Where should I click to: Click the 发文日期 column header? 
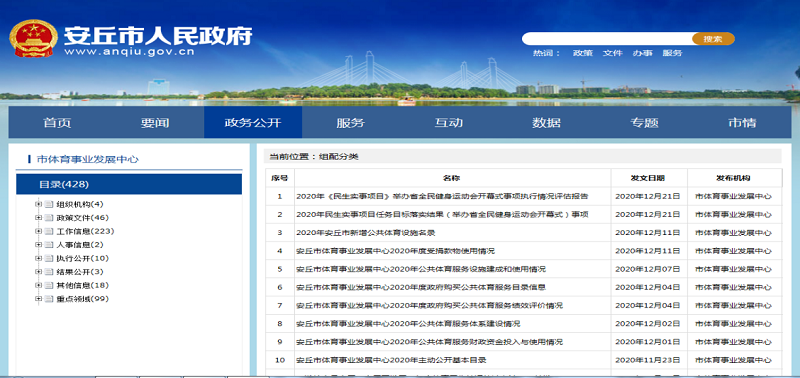tap(648, 178)
